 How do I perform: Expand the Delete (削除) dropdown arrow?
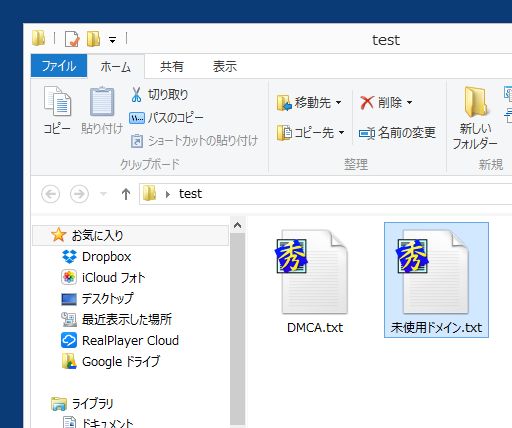pos(410,102)
